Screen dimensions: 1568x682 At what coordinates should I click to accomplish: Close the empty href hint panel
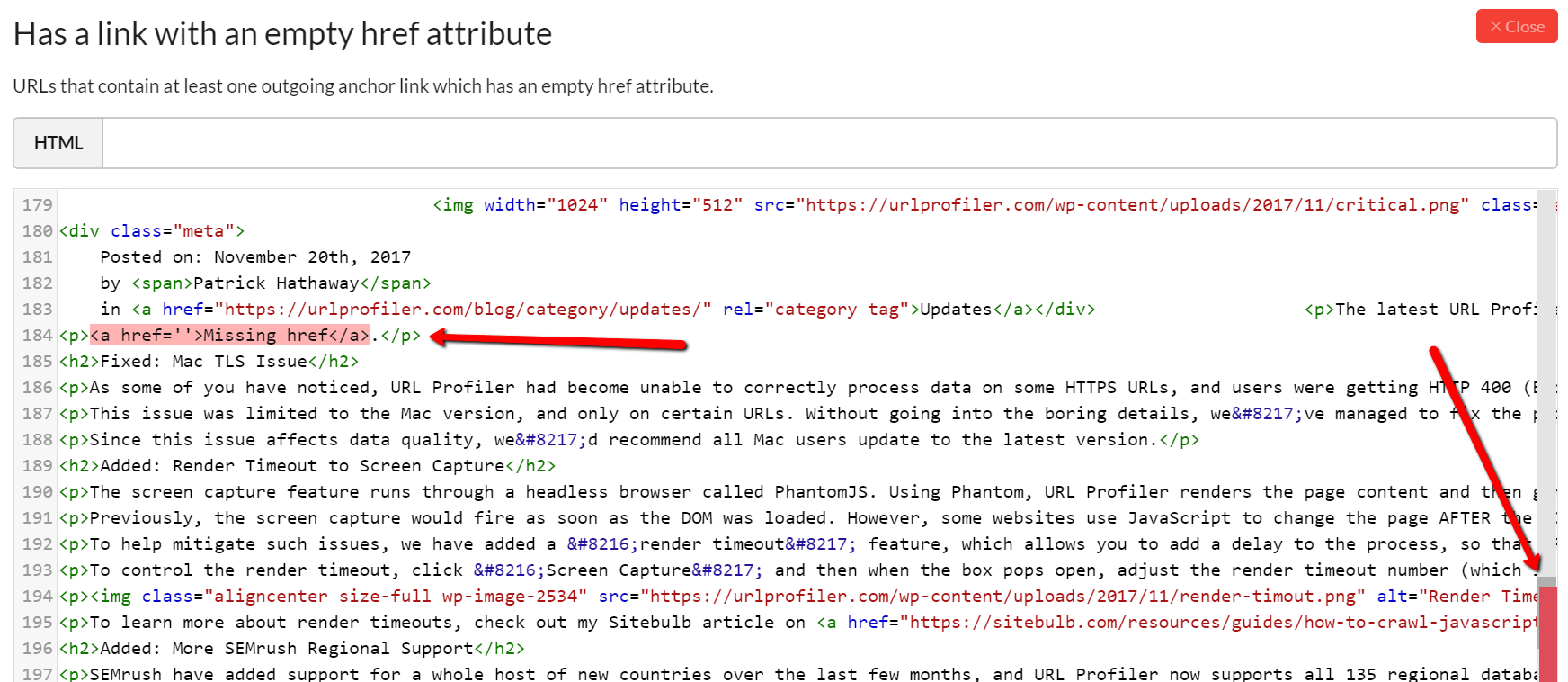[x=1516, y=27]
